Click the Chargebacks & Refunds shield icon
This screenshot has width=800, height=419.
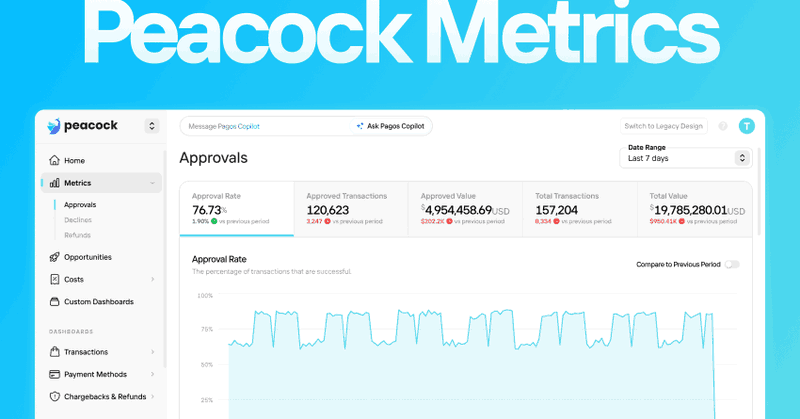point(55,397)
